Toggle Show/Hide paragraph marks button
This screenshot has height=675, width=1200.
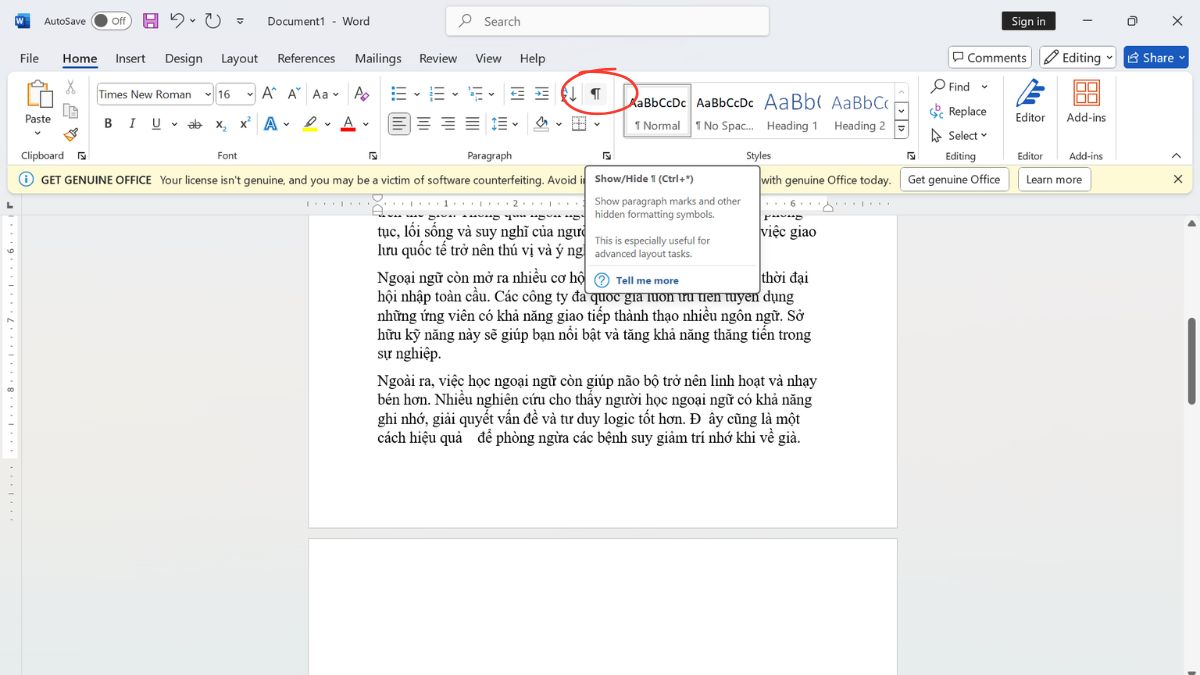pyautogui.click(x=595, y=94)
